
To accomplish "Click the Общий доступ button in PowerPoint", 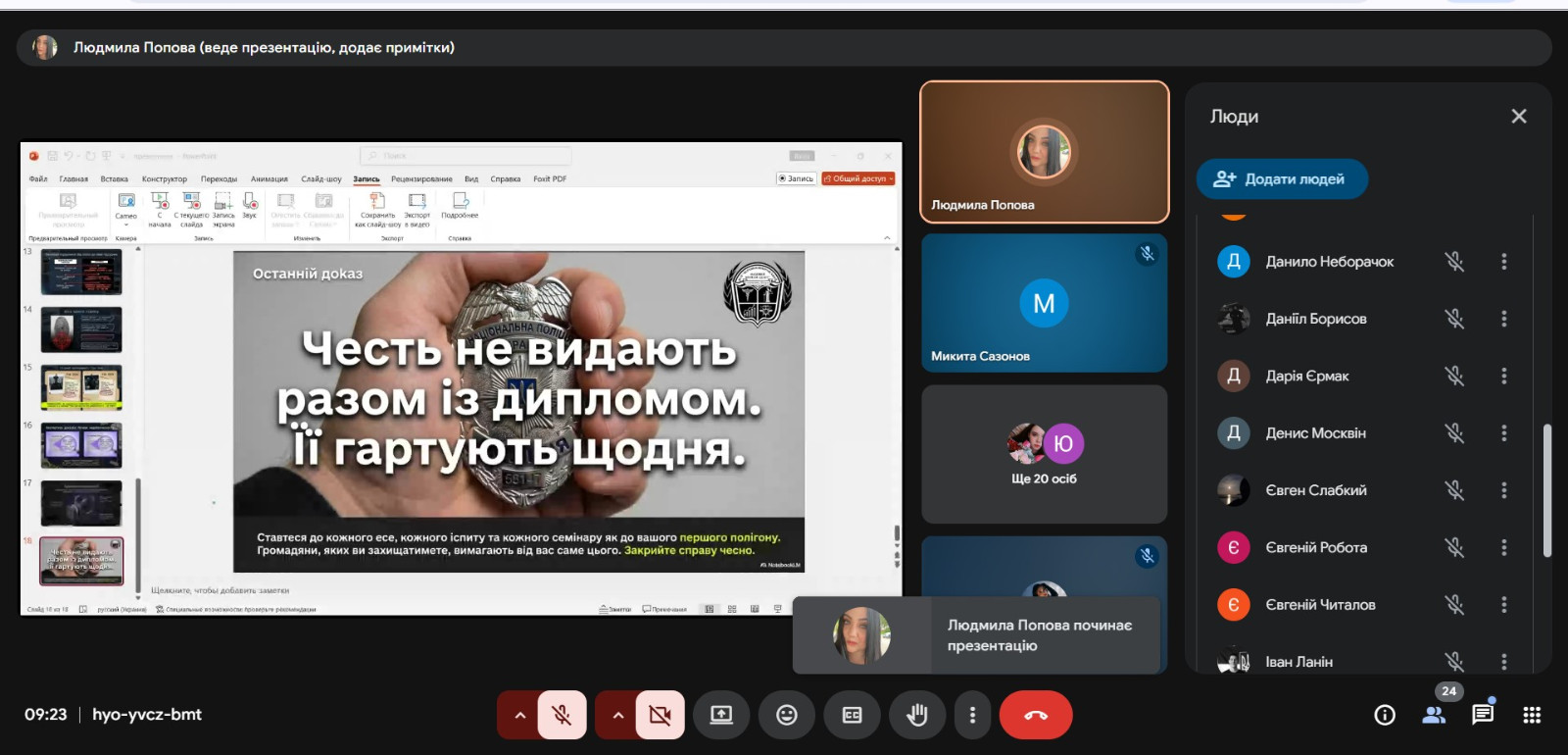I will (x=858, y=178).
